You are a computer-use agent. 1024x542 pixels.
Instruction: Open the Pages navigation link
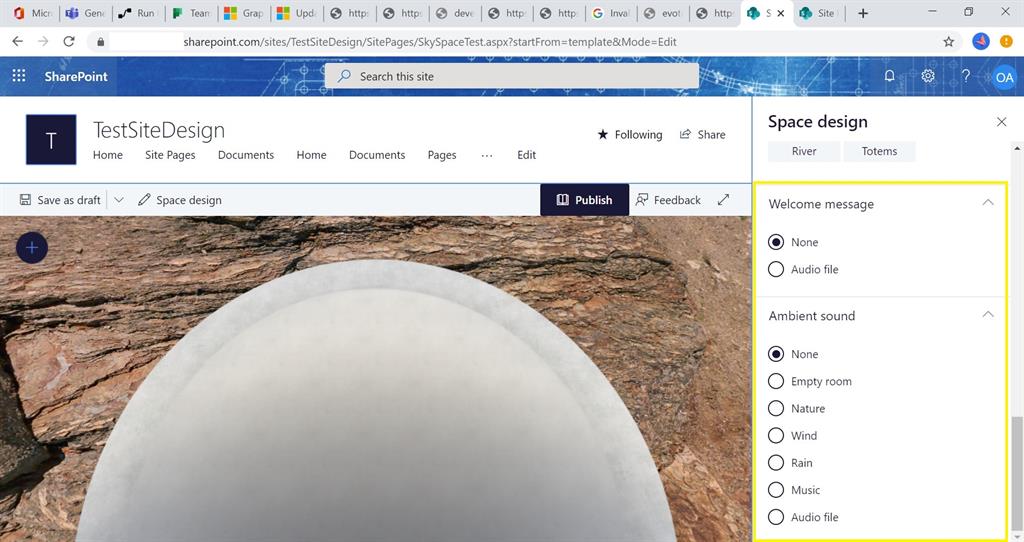[x=442, y=155]
